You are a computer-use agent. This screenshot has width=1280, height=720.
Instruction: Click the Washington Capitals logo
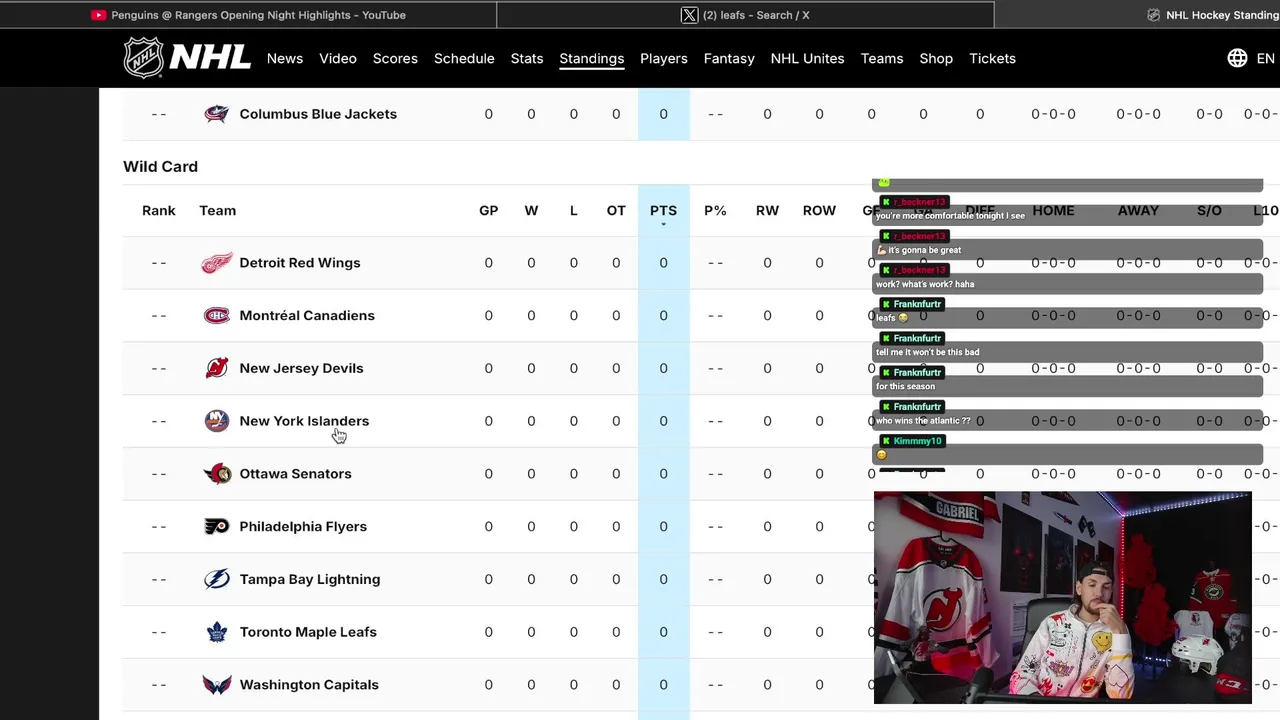217,685
